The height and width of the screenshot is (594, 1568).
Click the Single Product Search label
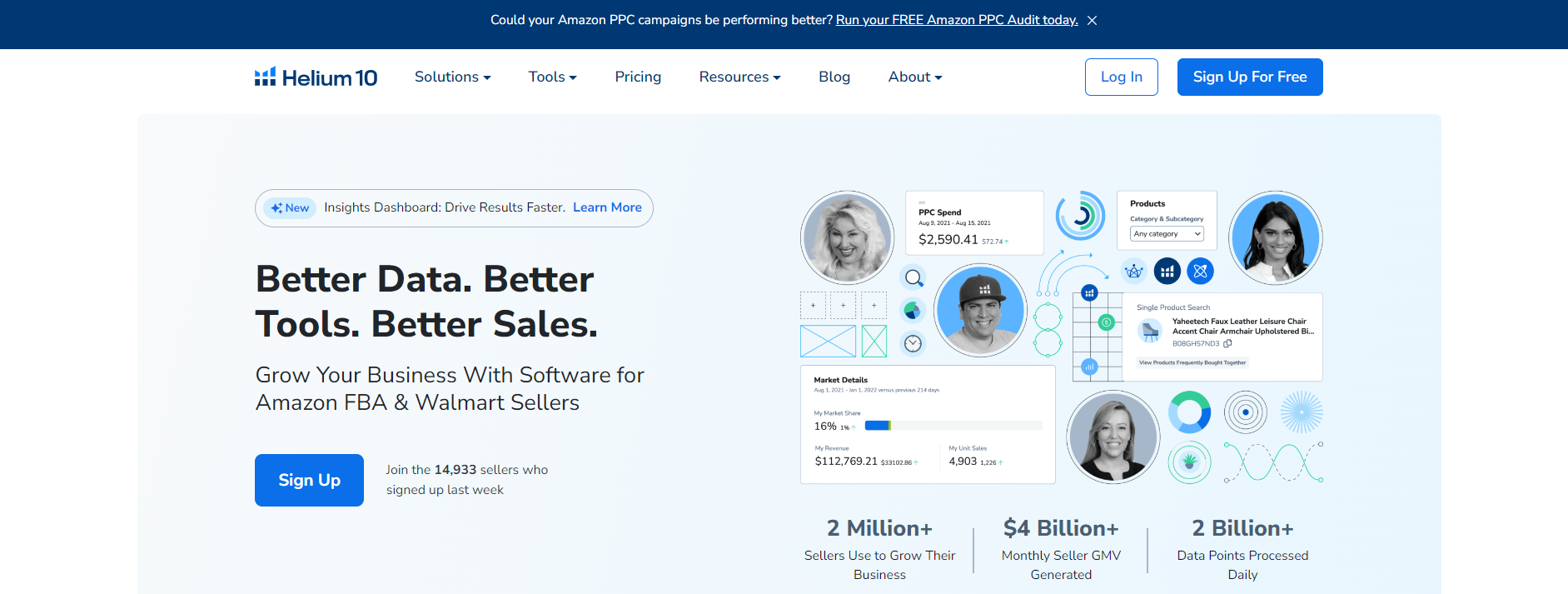pos(1173,307)
